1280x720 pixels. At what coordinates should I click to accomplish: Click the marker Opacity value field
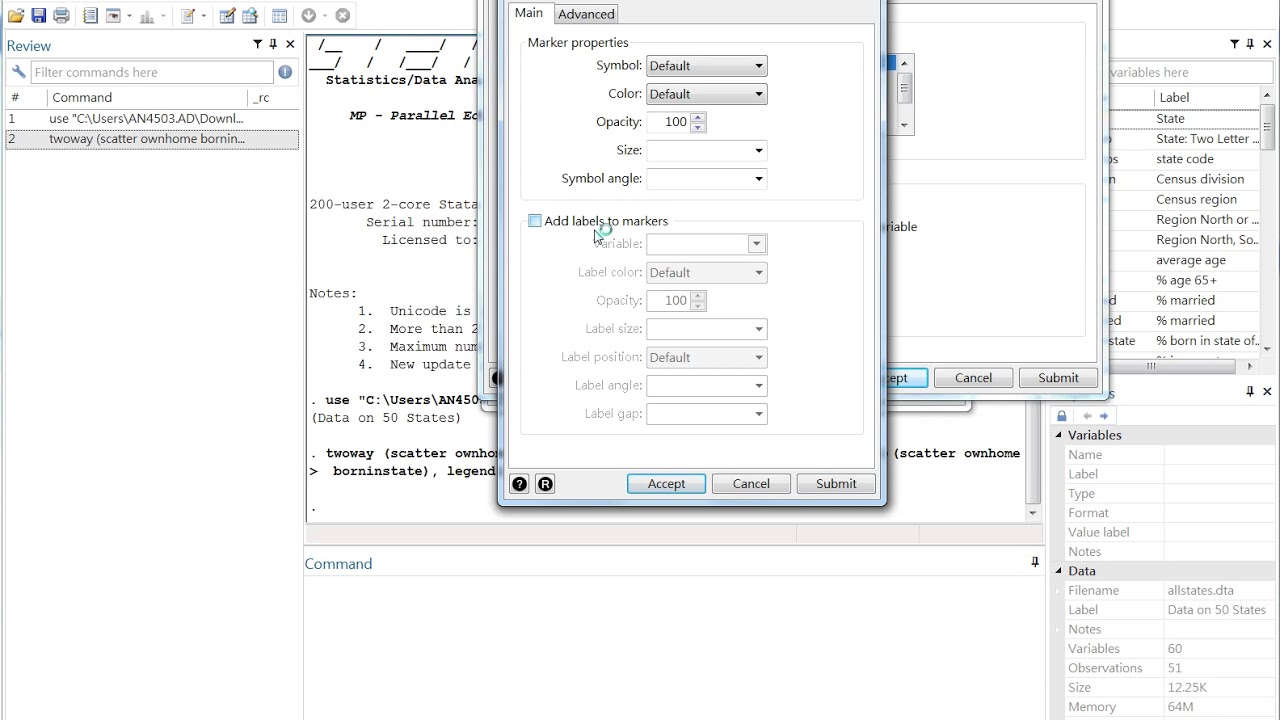669,122
